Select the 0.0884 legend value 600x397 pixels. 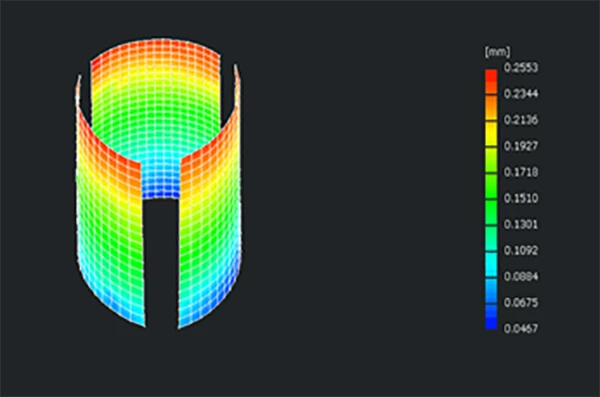tap(521, 276)
